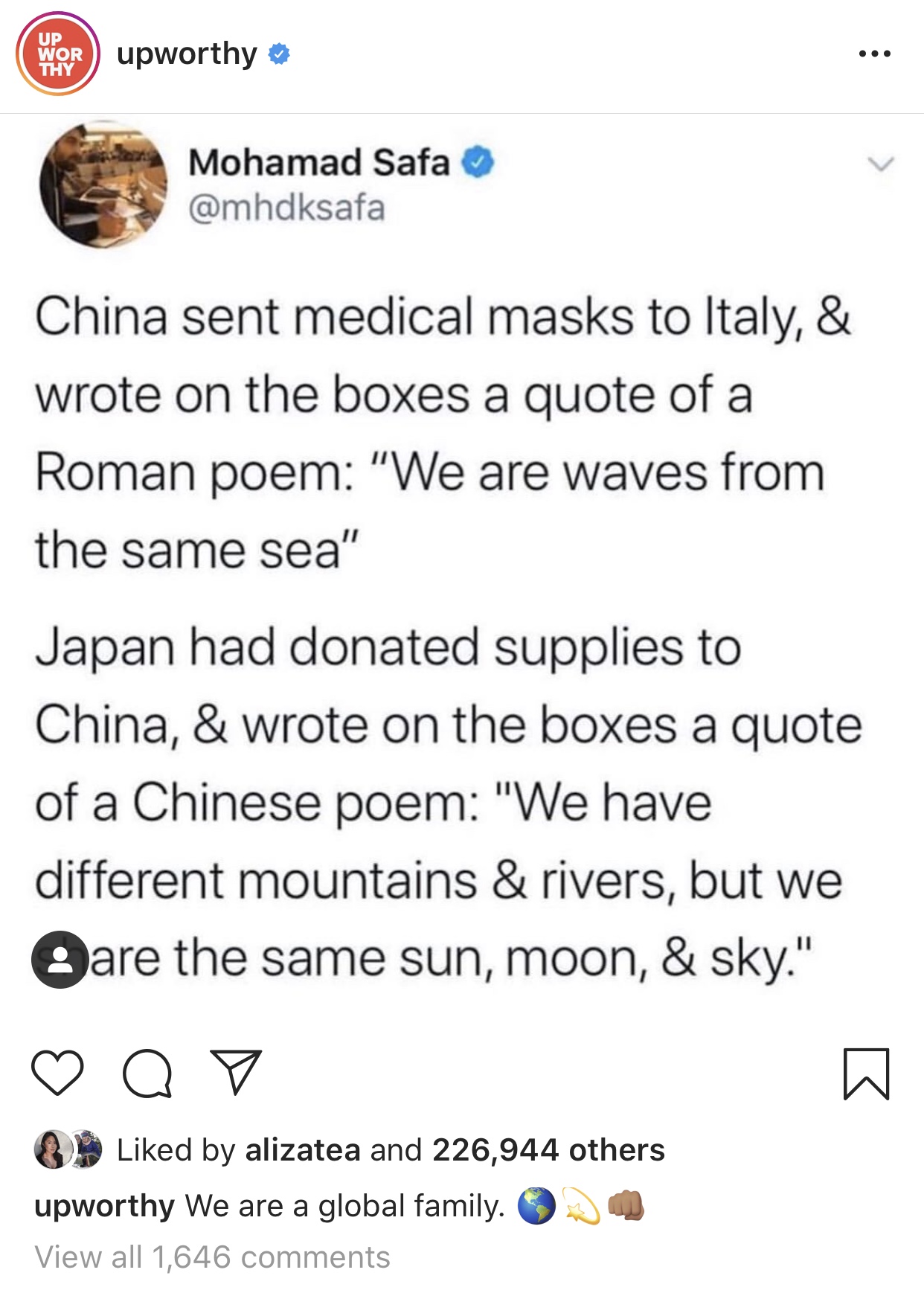Open the upworthy username at the top
This screenshot has height=1293, width=924.
point(187,54)
